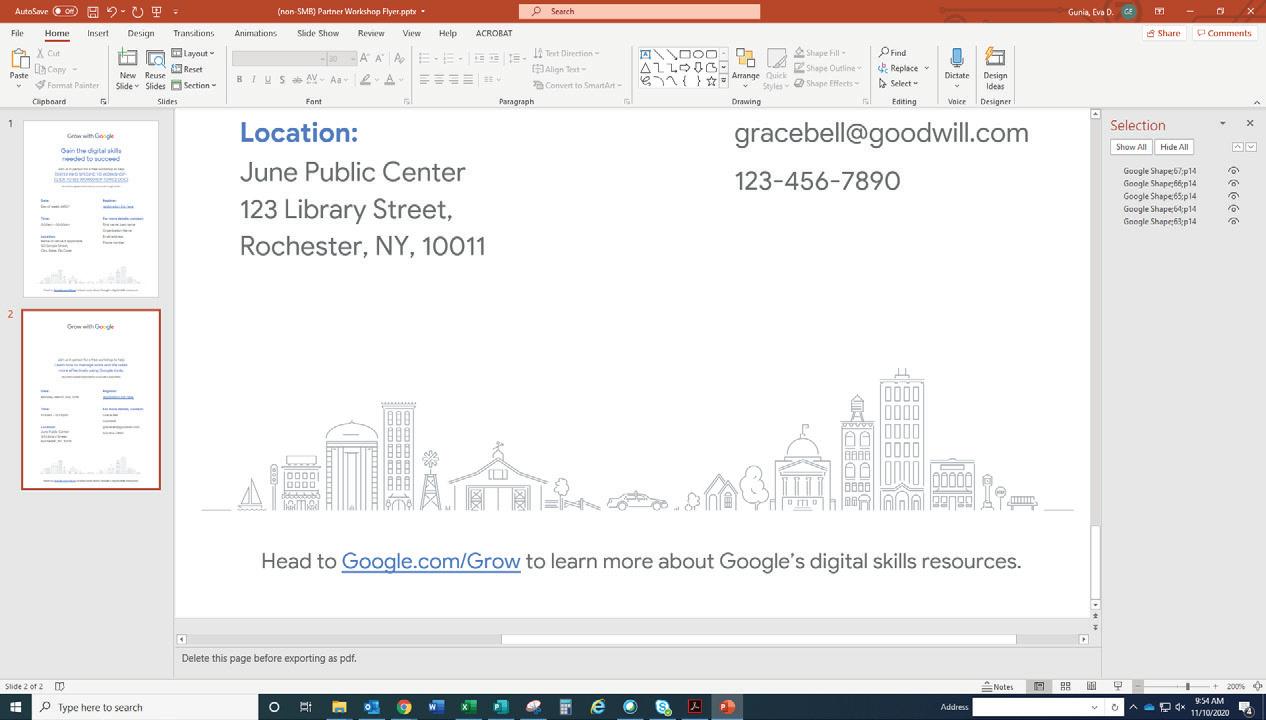Start Slide Show from status bar
This screenshot has width=1266, height=720.
[x=1117, y=686]
